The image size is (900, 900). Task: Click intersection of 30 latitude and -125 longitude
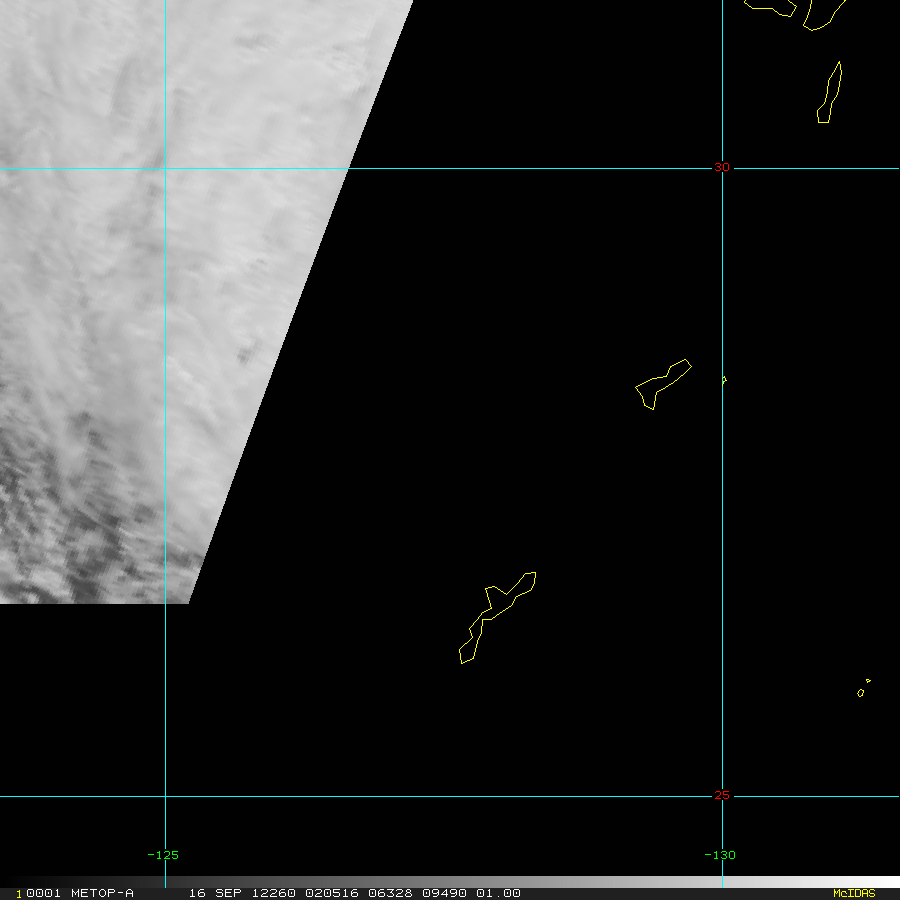point(165,168)
